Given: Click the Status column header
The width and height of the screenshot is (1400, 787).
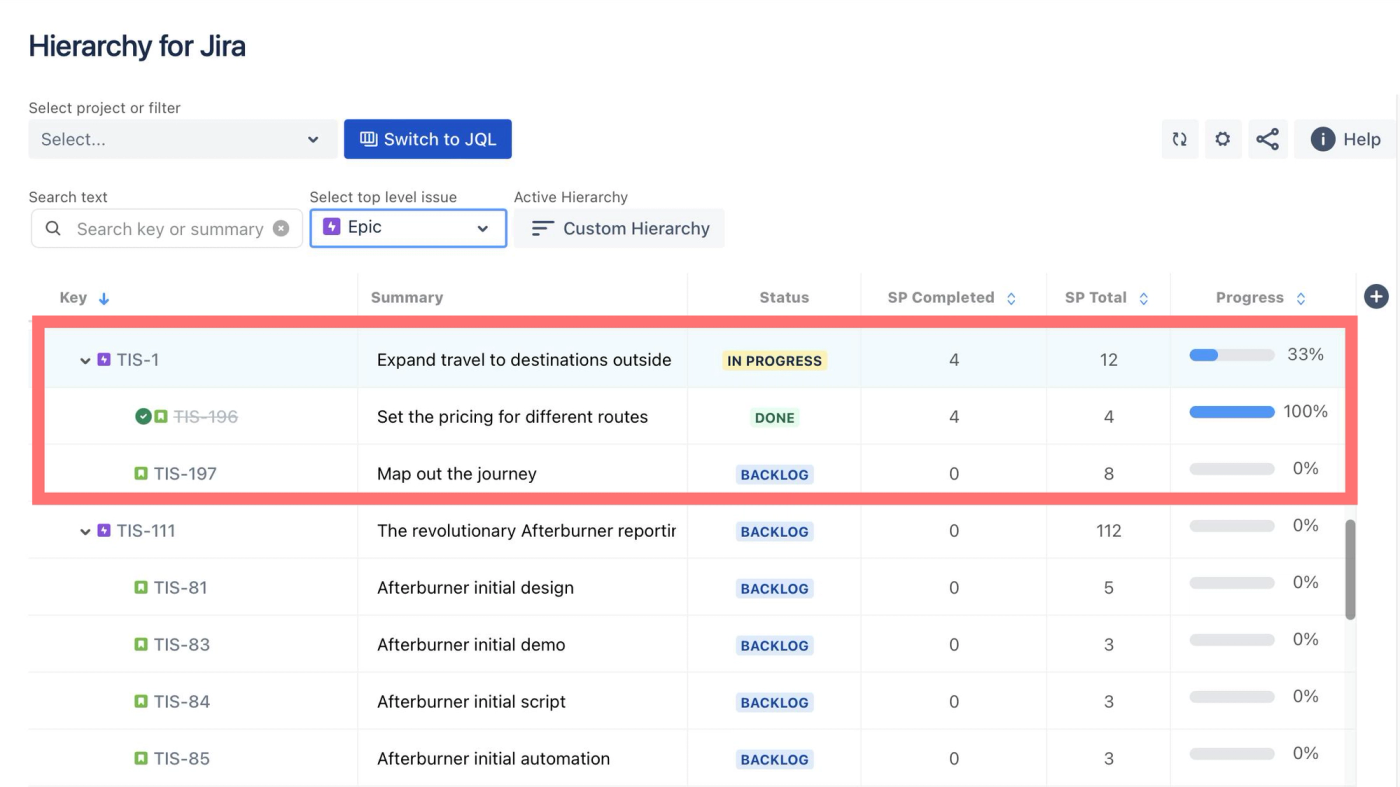Looking at the screenshot, I should [x=784, y=298].
